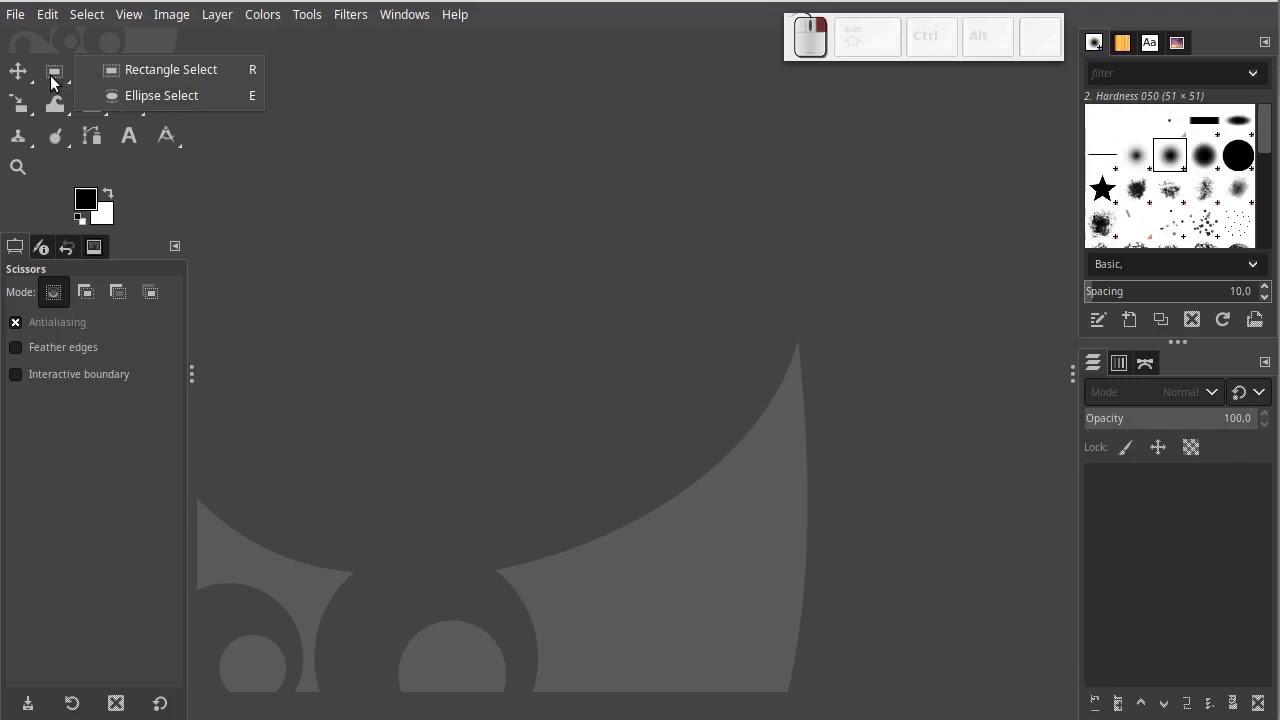
Task: Click the refresh brushes icon
Action: click(1222, 319)
